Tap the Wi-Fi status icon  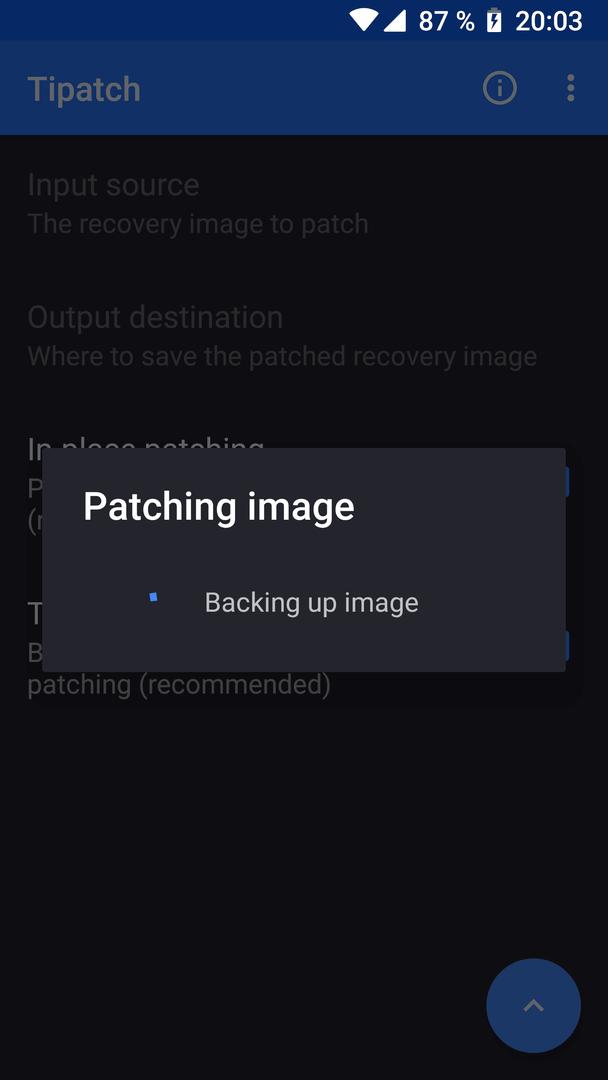pyautogui.click(x=363, y=21)
